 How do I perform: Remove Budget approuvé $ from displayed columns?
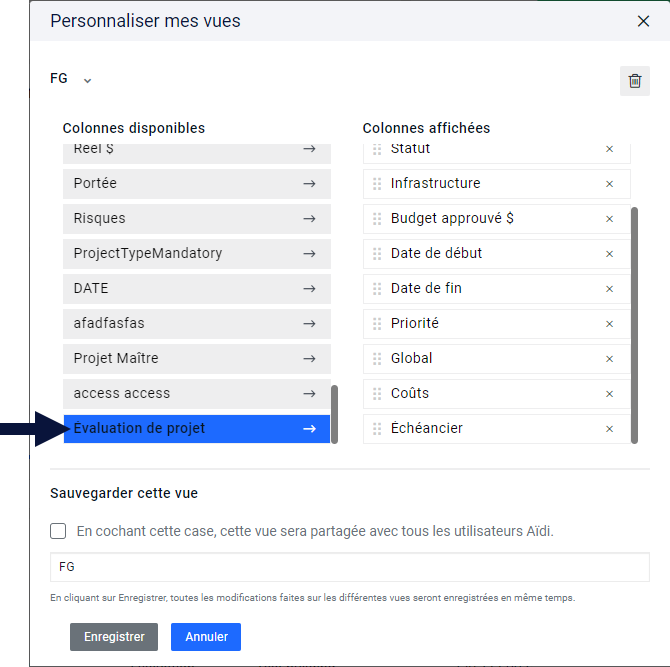609,219
